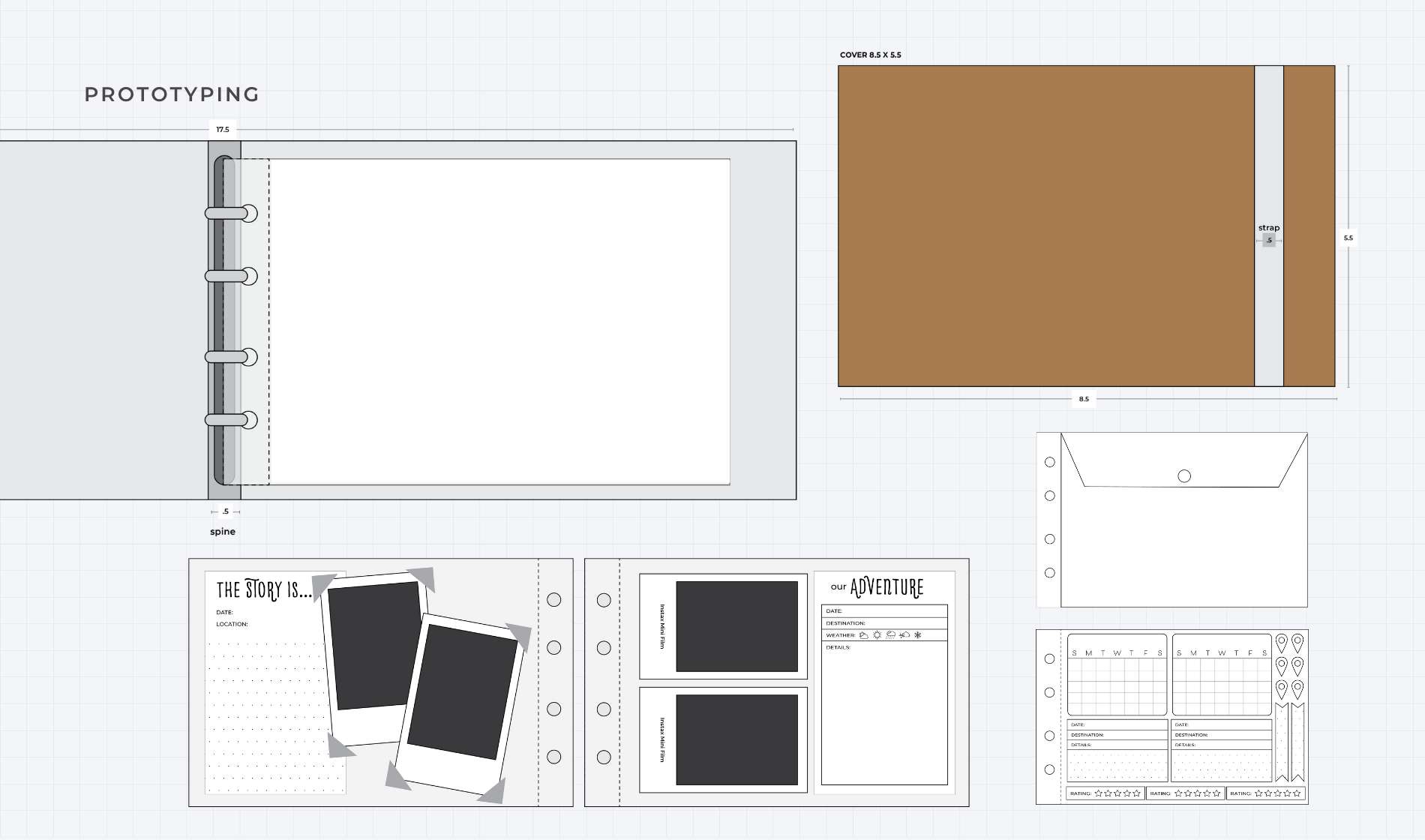
Task: Click the PROTOTYPING section label
Action: pyautogui.click(x=172, y=94)
